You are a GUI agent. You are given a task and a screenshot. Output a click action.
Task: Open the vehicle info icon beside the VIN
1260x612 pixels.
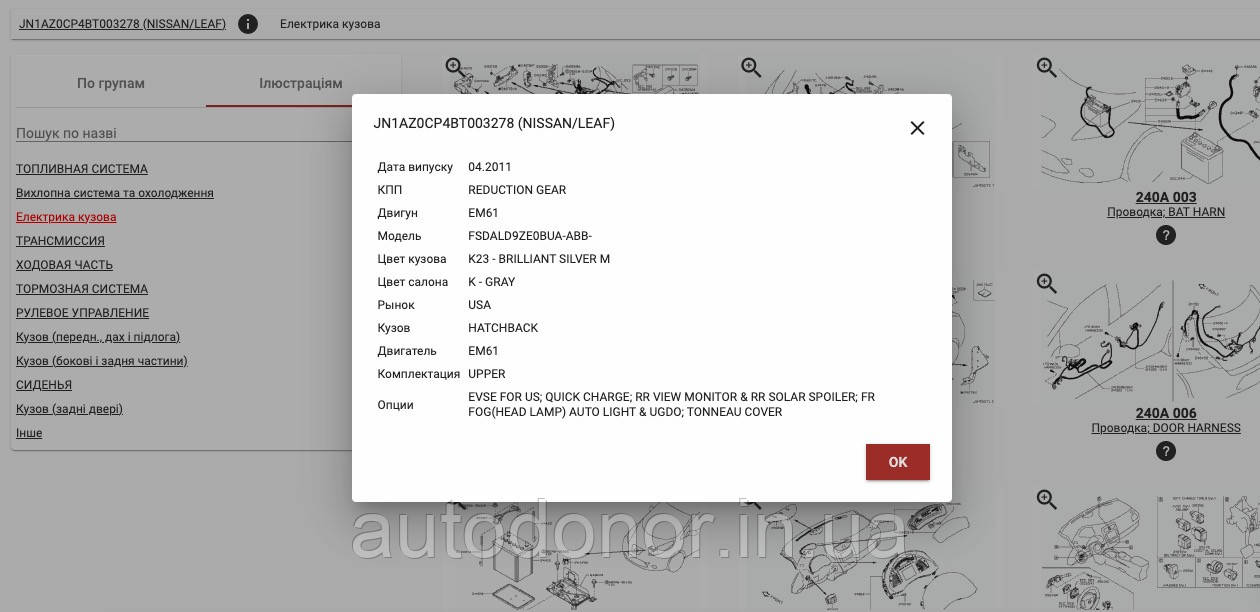pyautogui.click(x=248, y=24)
